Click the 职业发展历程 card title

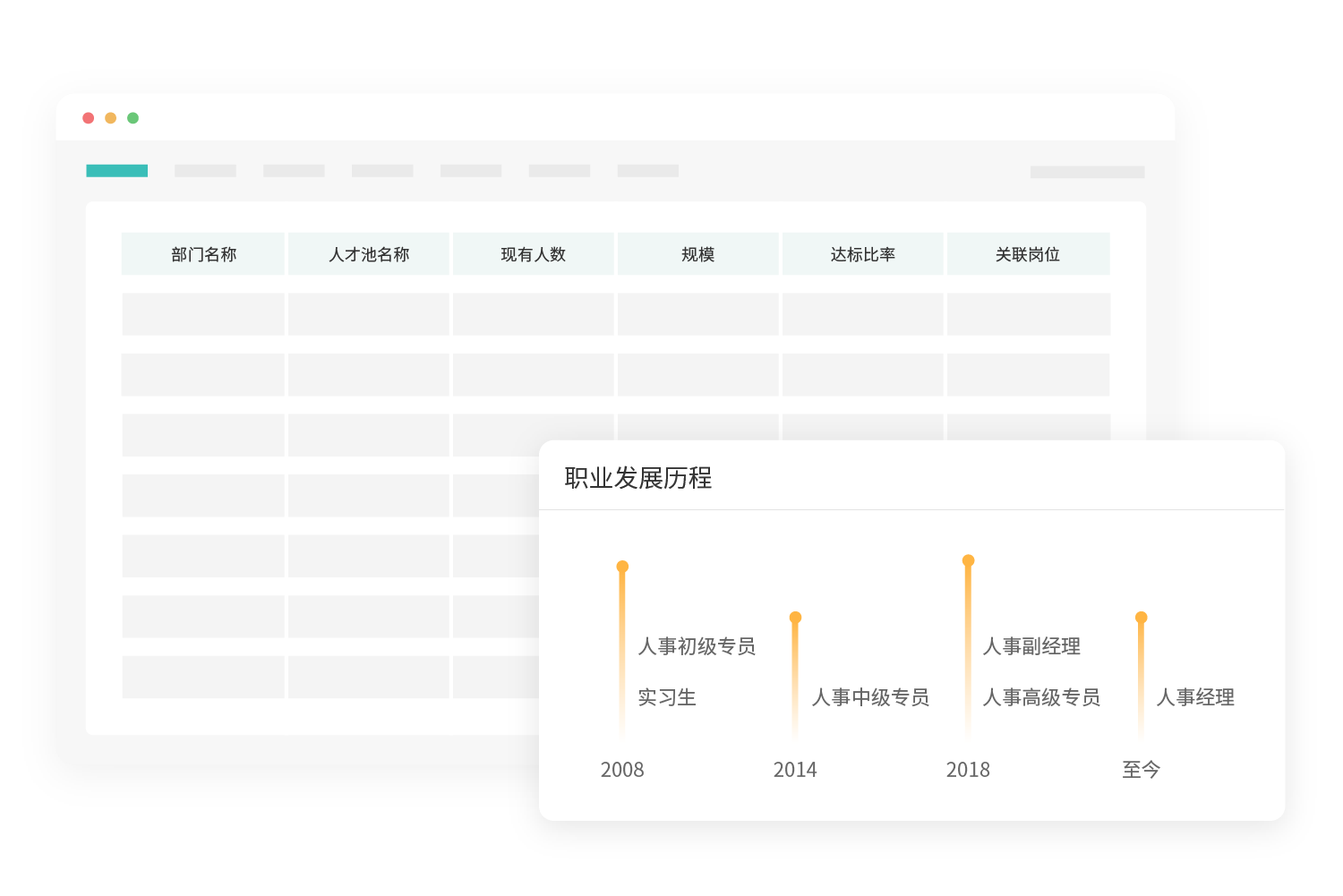[x=638, y=478]
